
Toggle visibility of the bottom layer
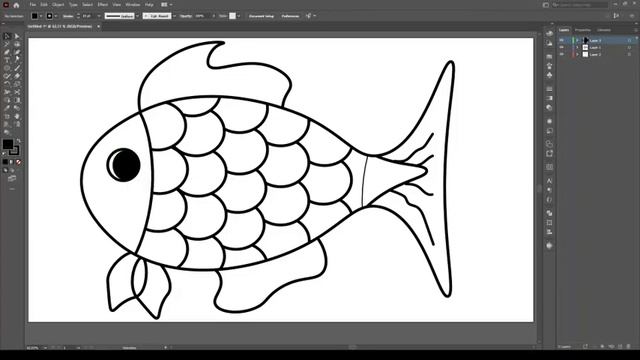pos(562,54)
